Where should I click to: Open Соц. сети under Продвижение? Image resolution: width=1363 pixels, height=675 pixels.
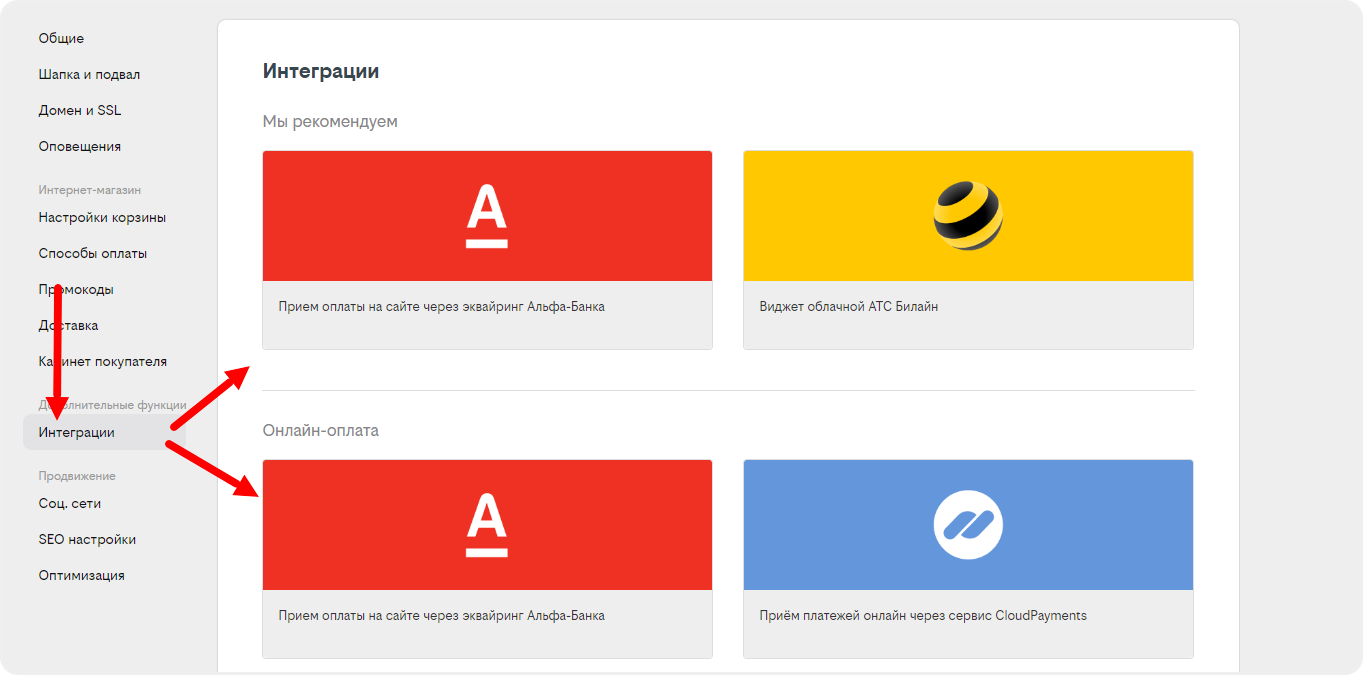point(70,503)
